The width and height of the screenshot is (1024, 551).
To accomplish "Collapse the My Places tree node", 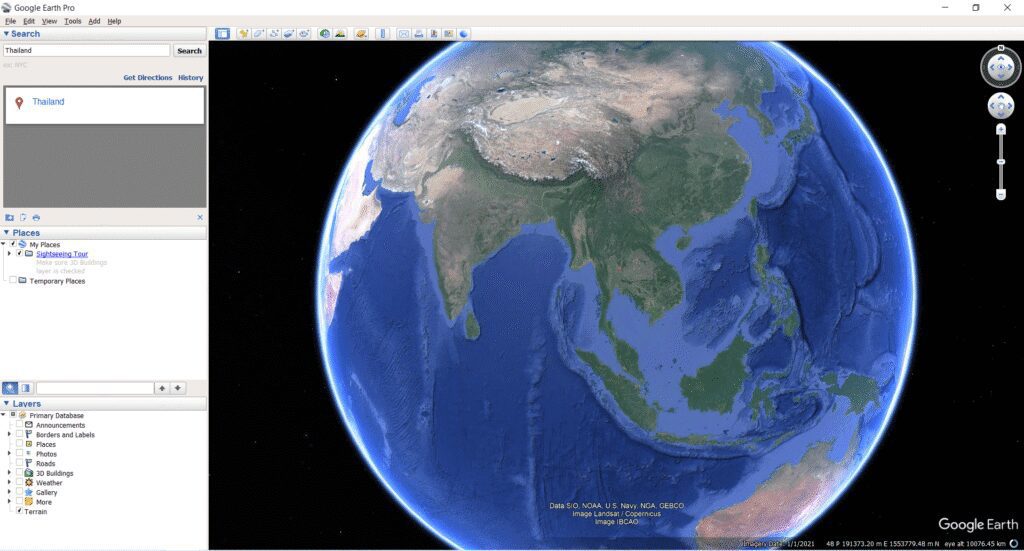I will point(4,244).
